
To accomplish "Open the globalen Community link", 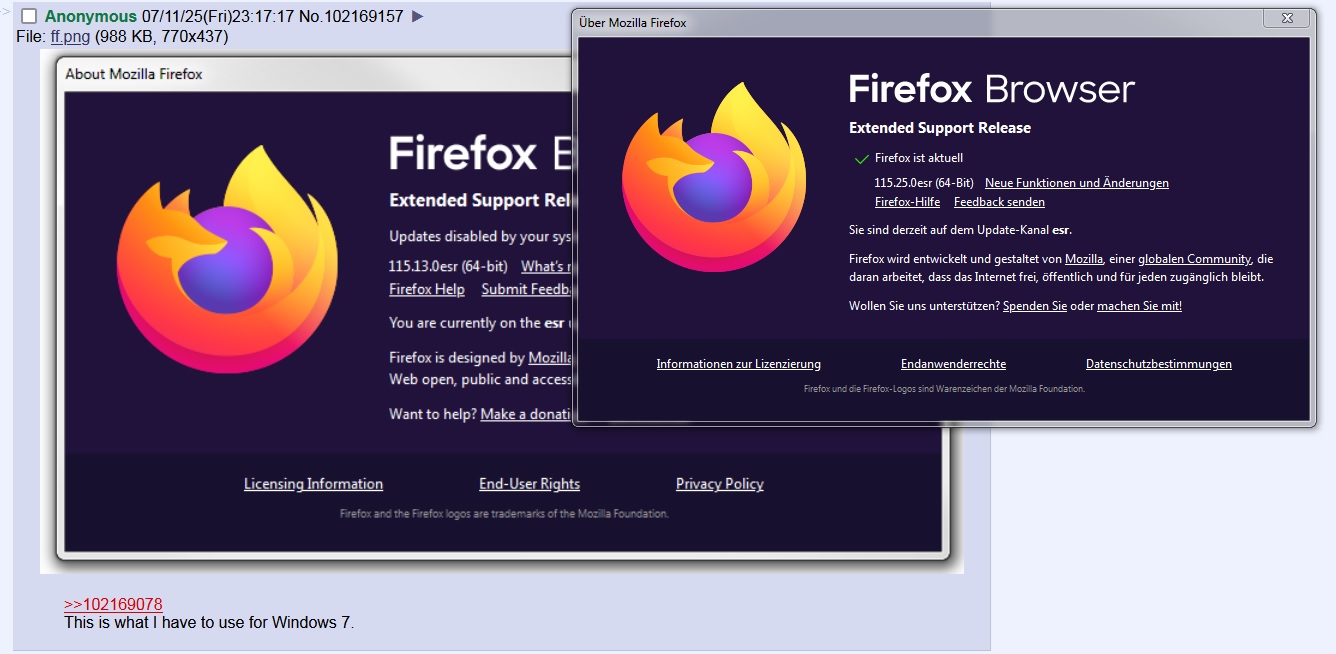I will point(1195,259).
